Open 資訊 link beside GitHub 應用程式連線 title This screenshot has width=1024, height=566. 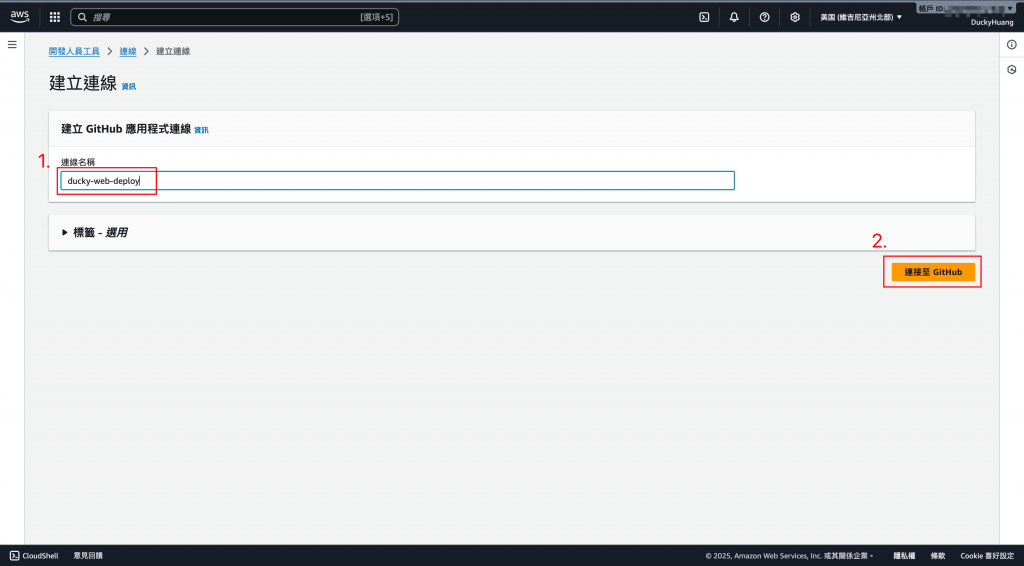pos(201,130)
